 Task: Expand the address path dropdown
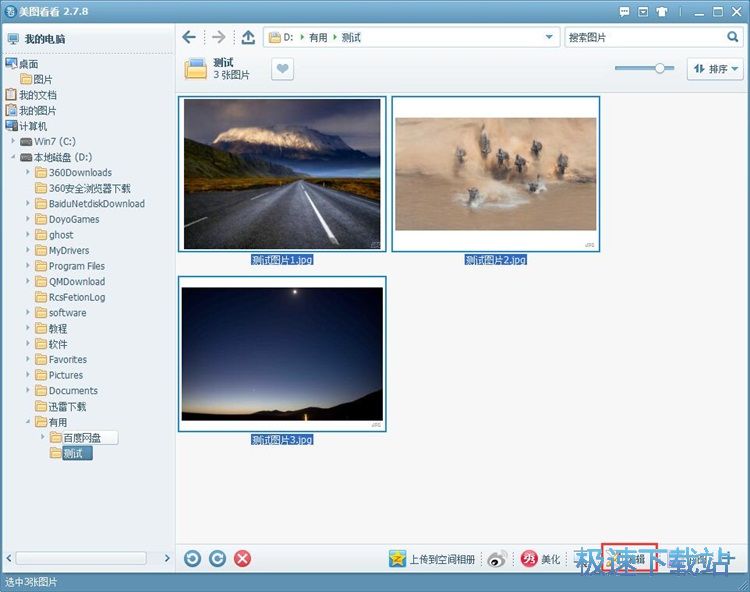549,37
